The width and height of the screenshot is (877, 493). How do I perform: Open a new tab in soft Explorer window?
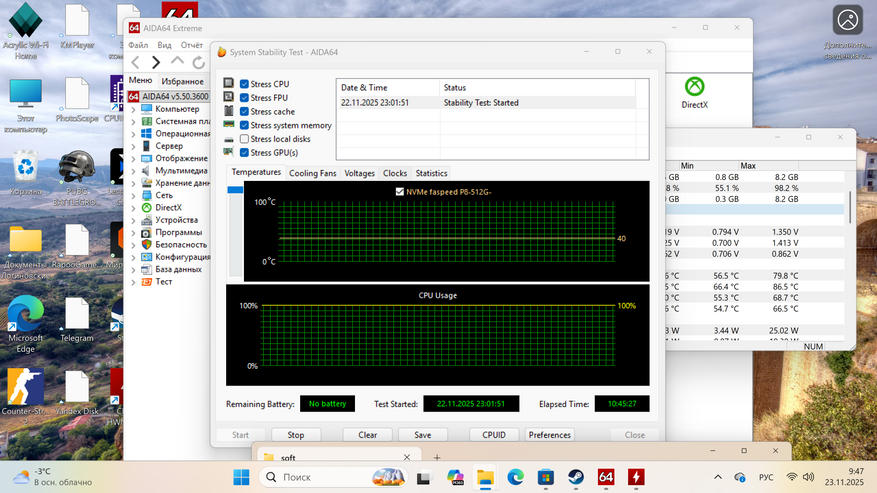click(x=437, y=457)
